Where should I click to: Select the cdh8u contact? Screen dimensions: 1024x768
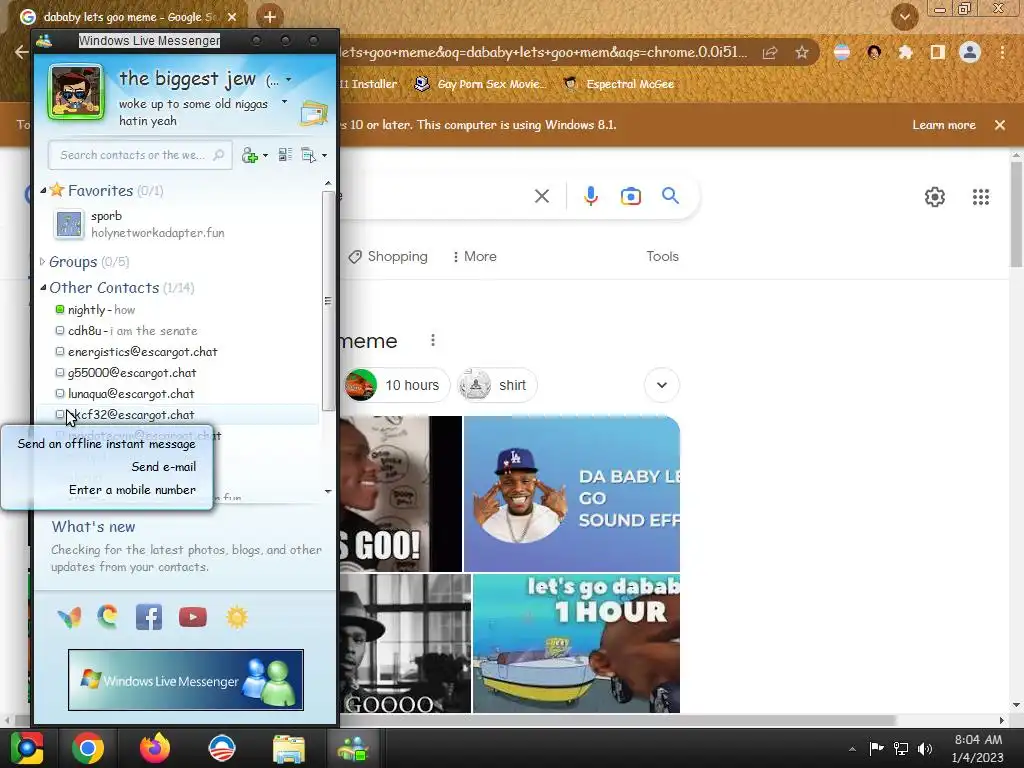[178, 330]
